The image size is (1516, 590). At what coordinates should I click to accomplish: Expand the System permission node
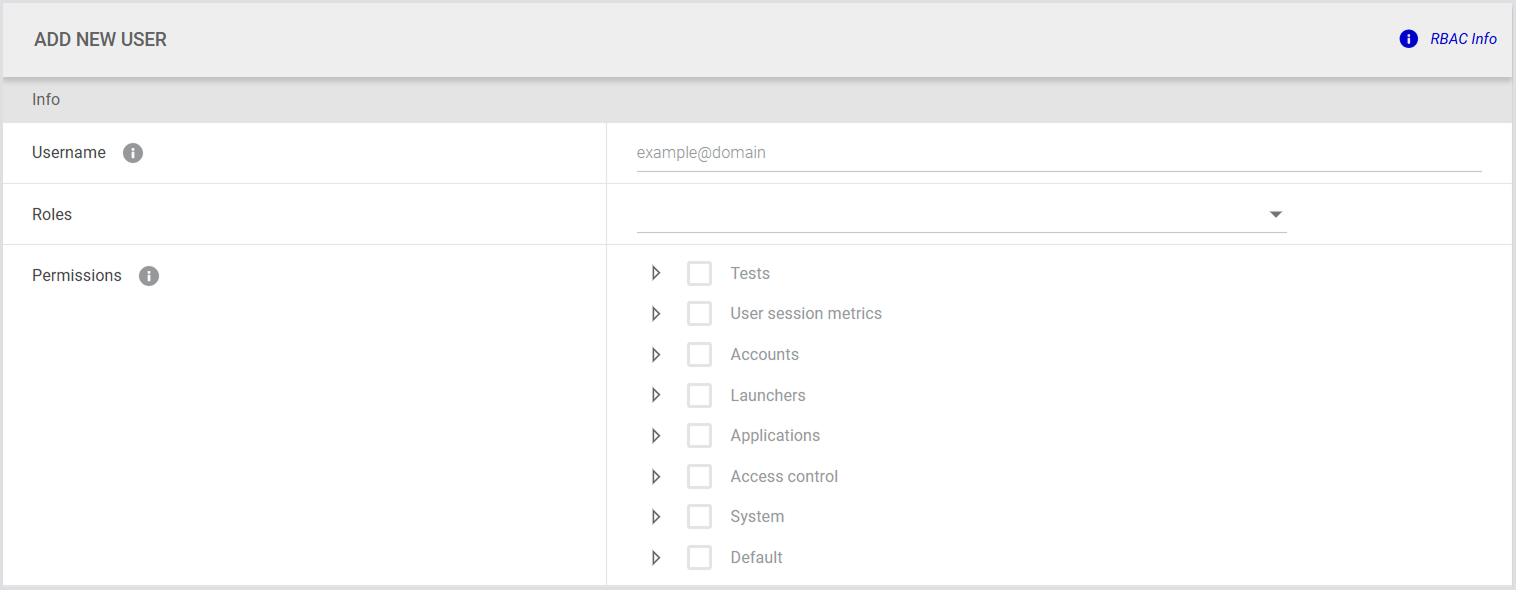click(656, 517)
